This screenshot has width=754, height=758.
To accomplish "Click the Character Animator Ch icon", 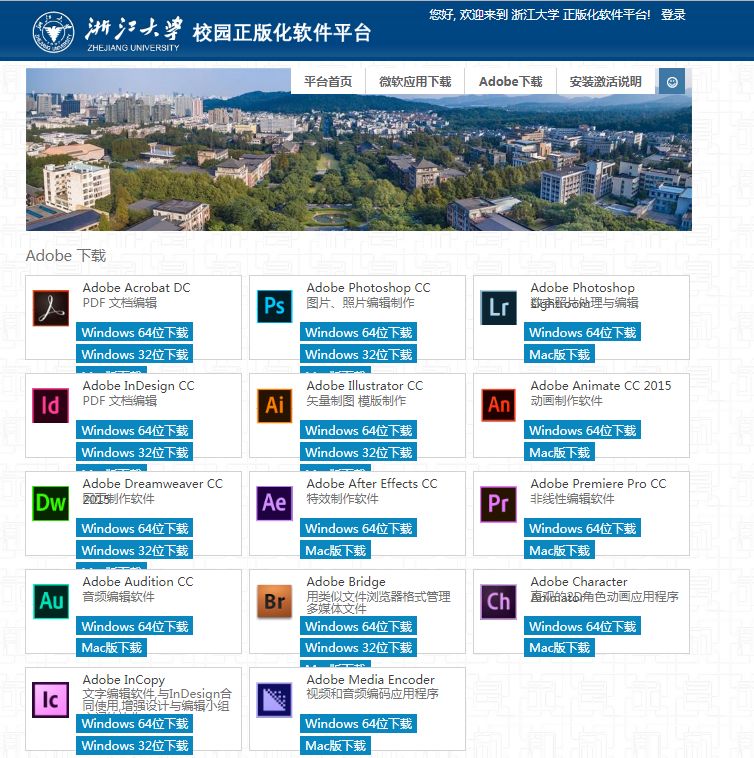I will pyautogui.click(x=499, y=602).
